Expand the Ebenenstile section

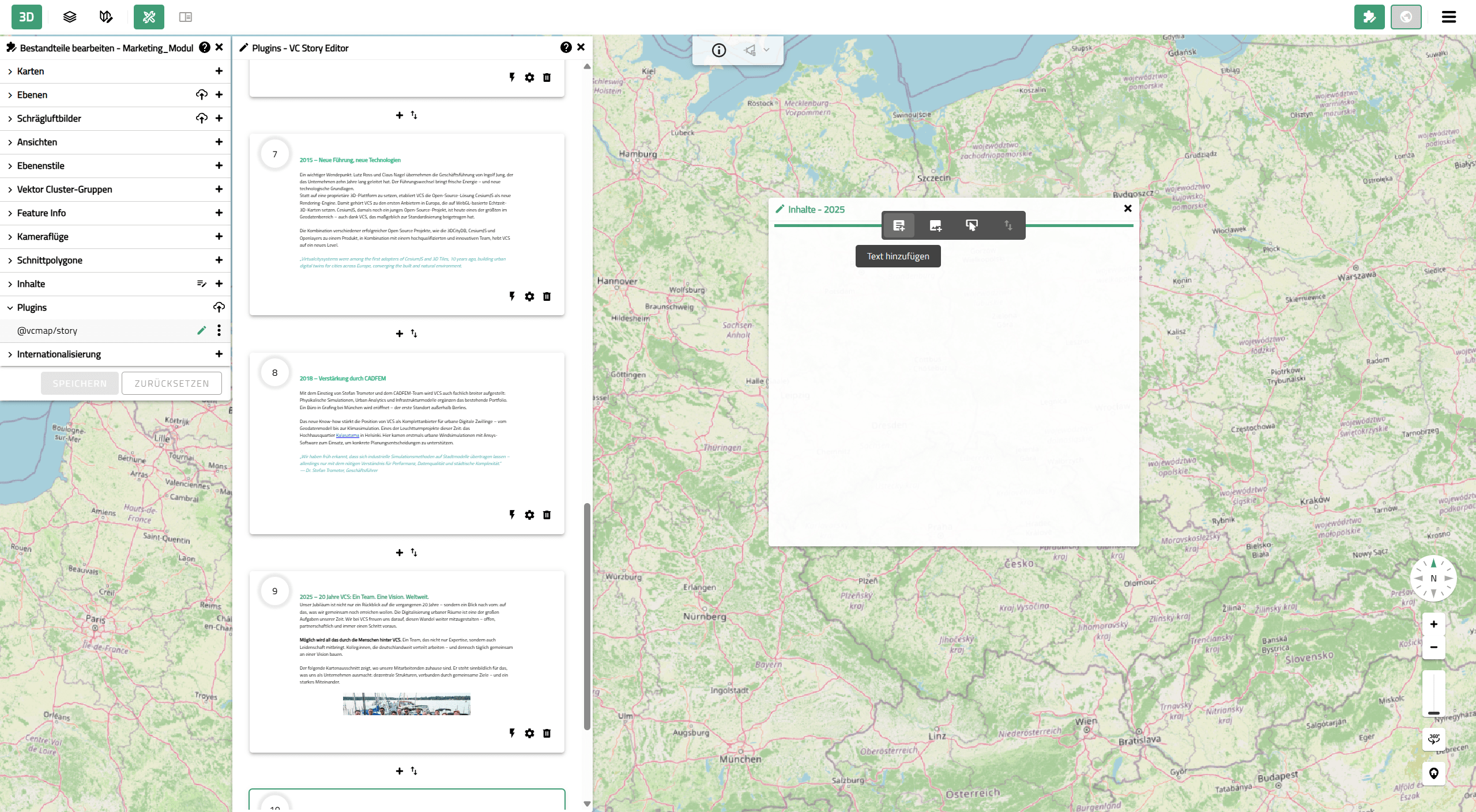click(10, 166)
